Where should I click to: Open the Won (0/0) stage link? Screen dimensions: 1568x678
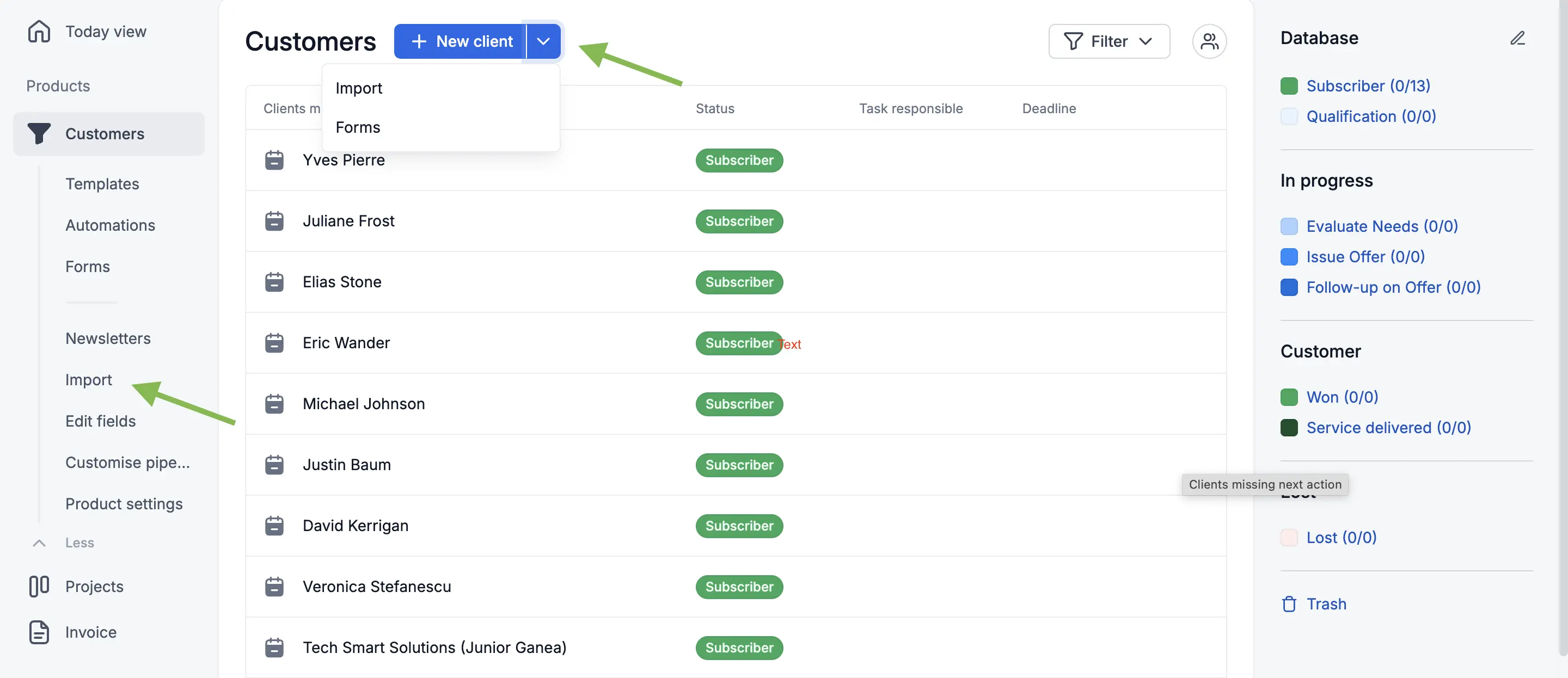pos(1342,397)
